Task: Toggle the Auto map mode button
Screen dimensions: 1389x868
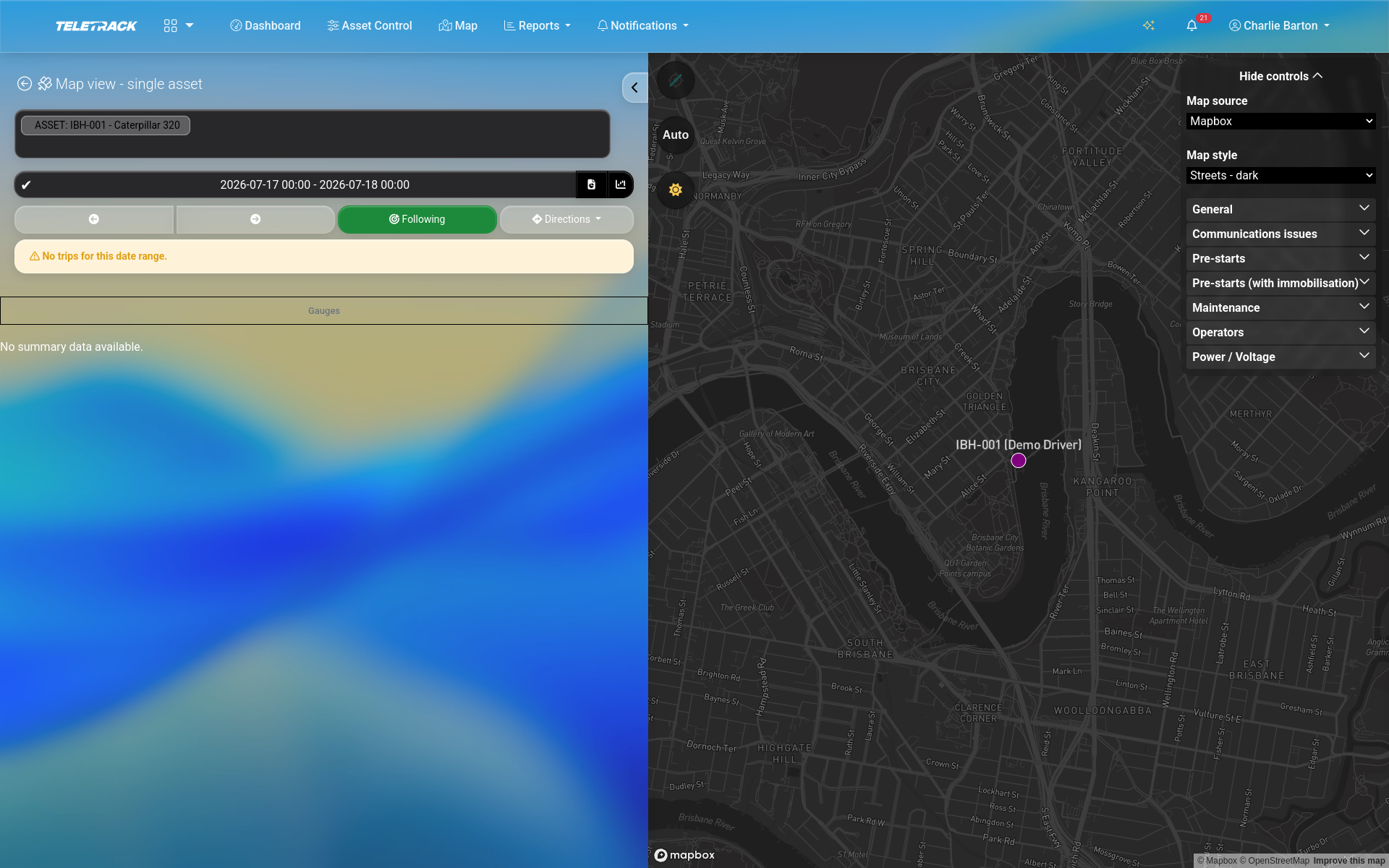Action: click(676, 135)
